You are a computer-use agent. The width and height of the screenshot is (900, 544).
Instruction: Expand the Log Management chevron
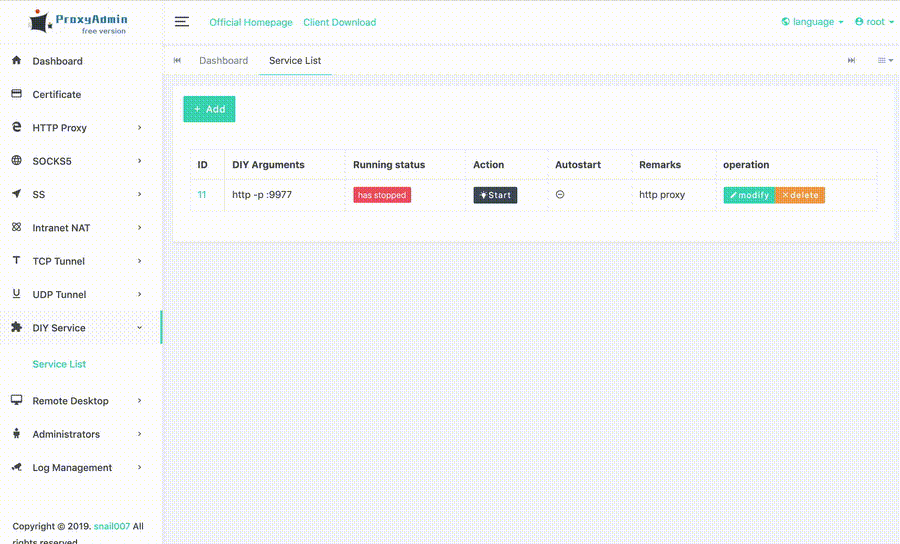tap(139, 467)
